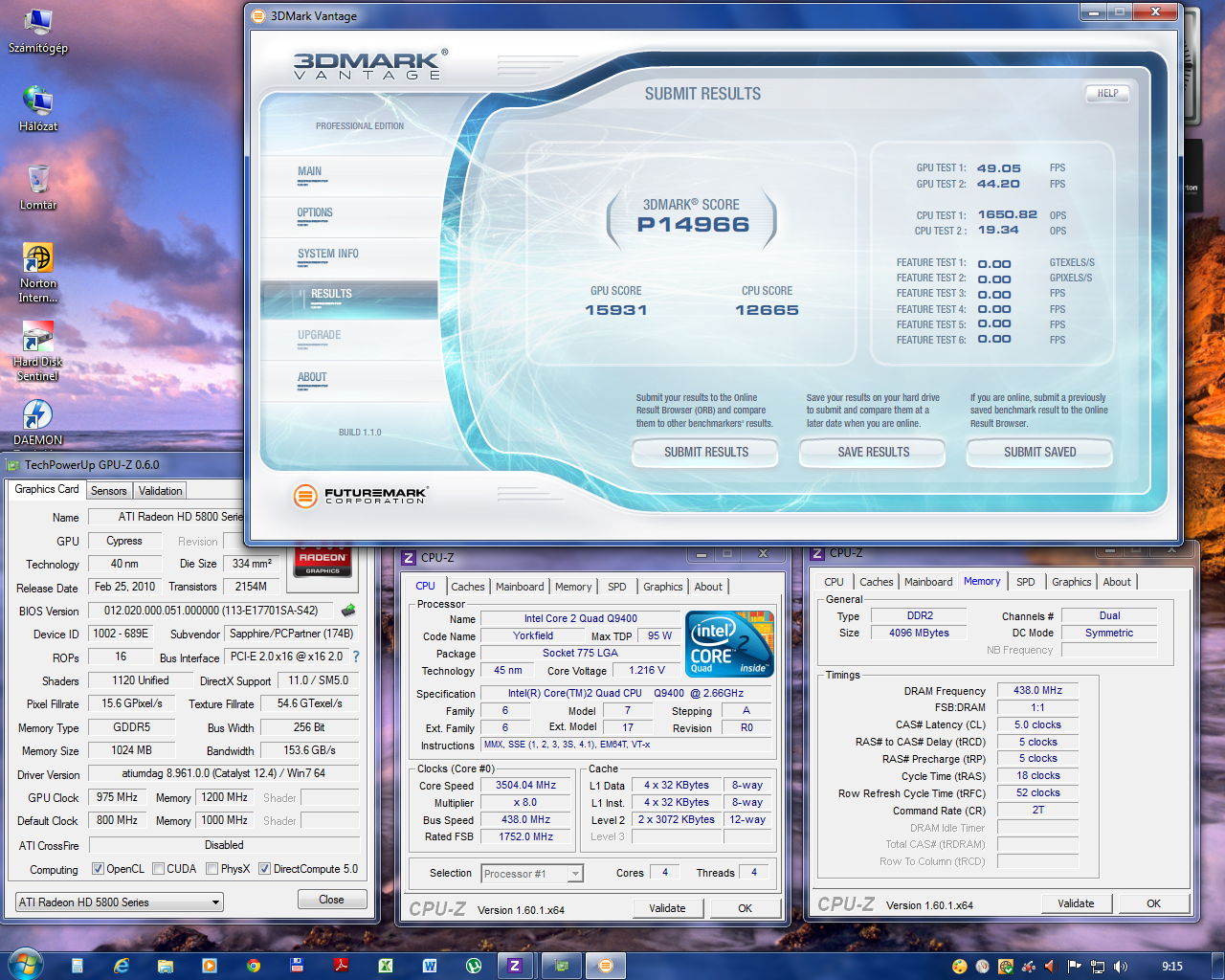Viewport: 1225px width, 980px height.
Task: Toggle the PhysX checkbox
Action: [x=212, y=869]
